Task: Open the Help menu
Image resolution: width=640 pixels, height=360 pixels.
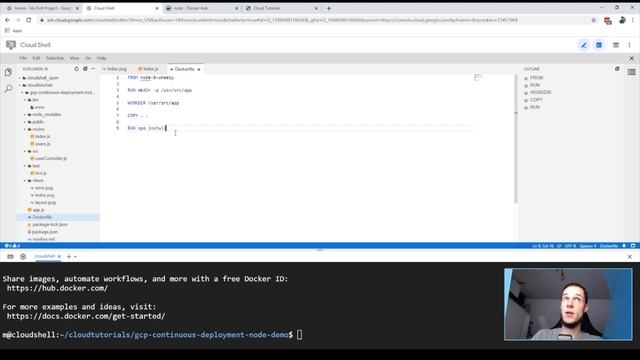Action: 101,58
